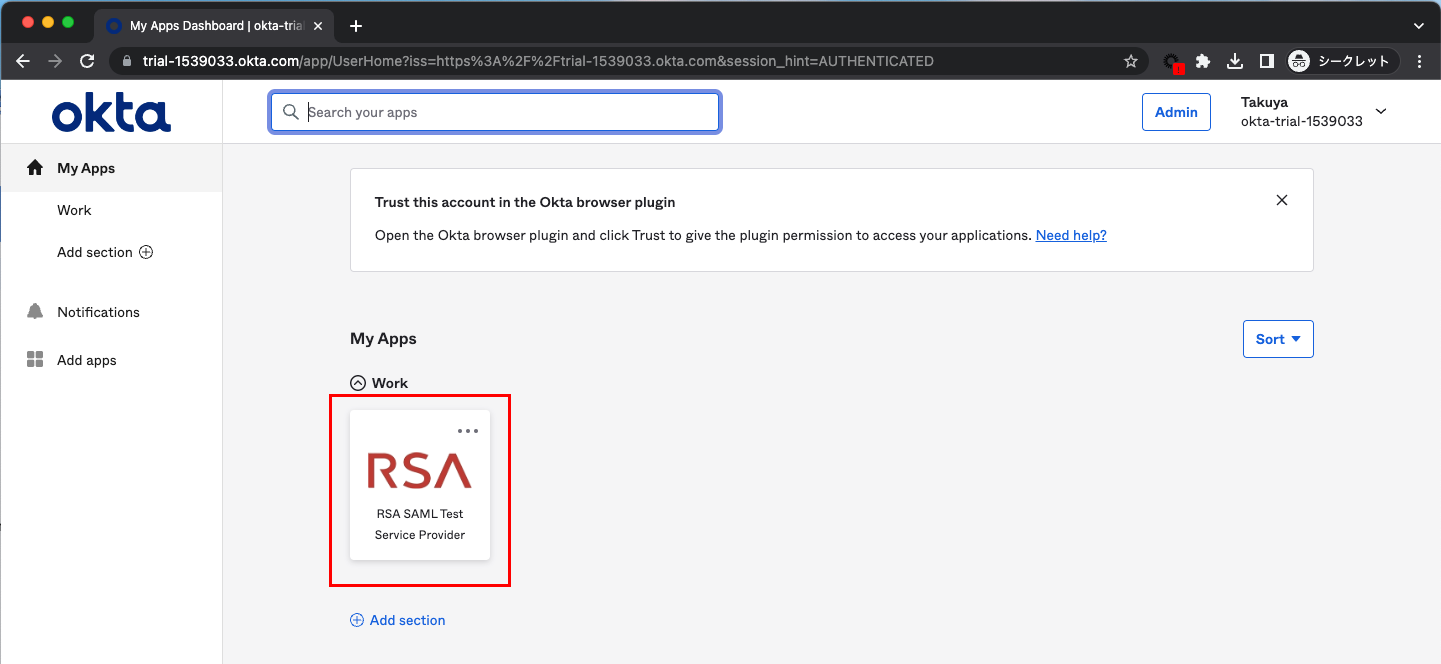
Task: Open the browser Extensions puzzle icon
Action: 1203,61
